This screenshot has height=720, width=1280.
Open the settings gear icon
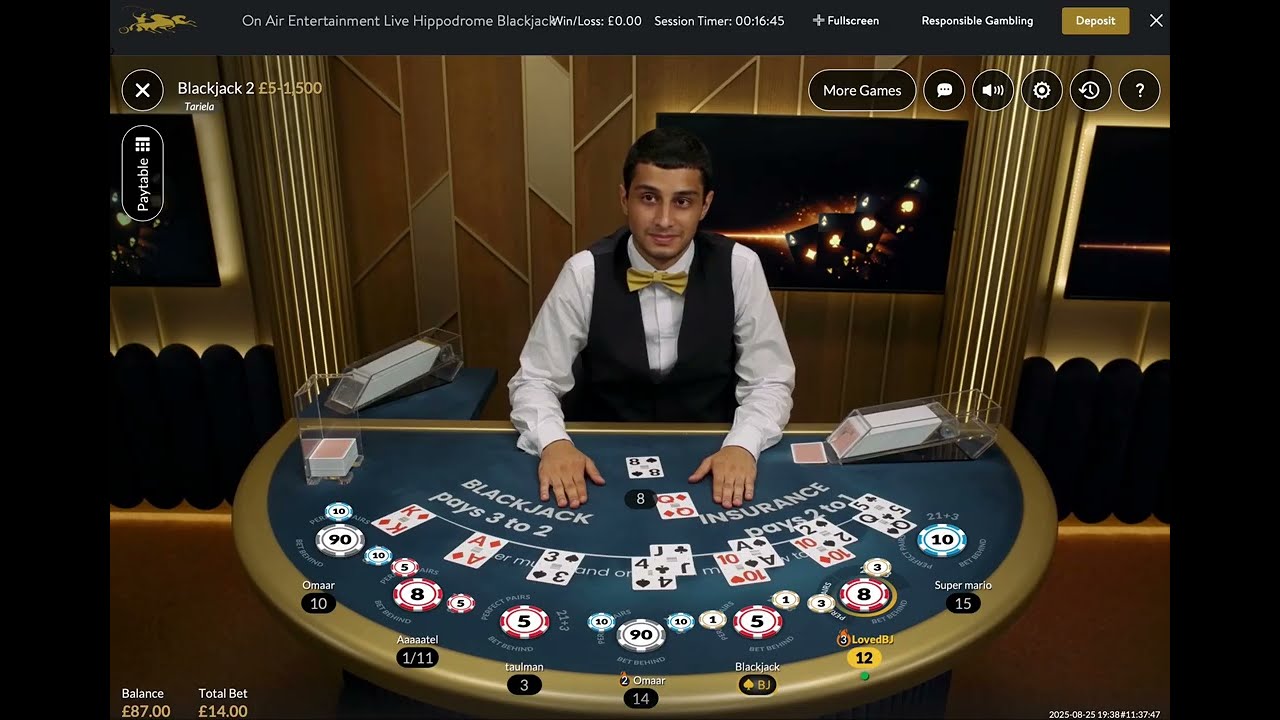[1042, 90]
